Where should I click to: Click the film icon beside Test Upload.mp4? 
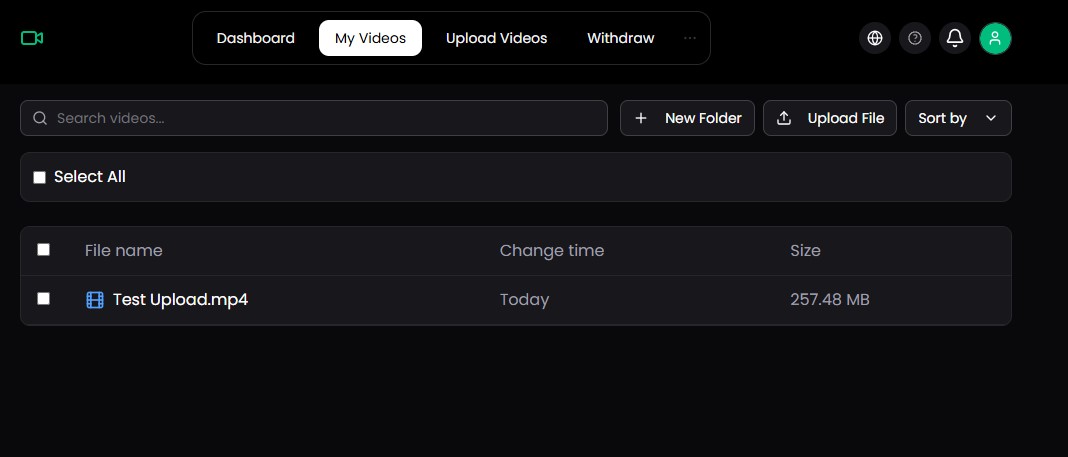95,300
